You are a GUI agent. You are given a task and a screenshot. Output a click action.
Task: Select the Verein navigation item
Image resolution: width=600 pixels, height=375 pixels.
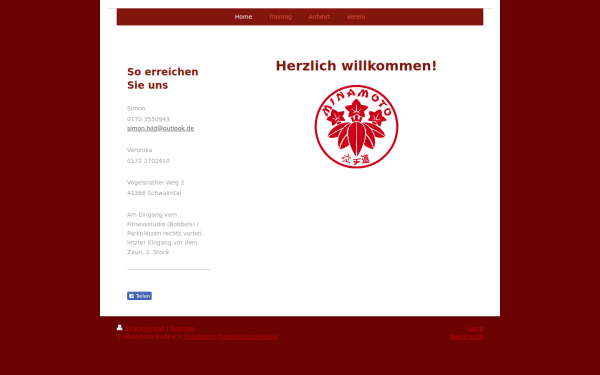(355, 17)
